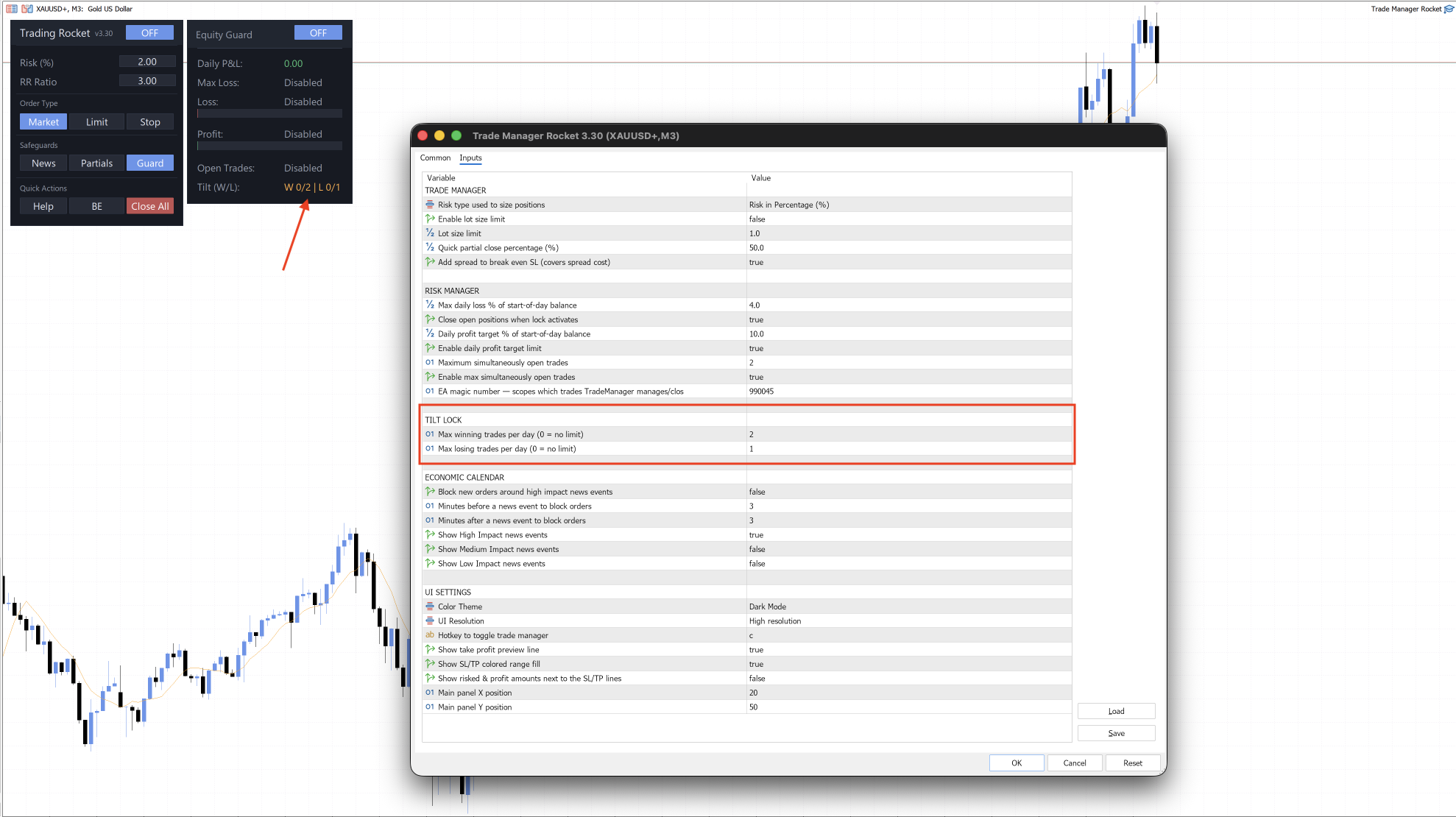Click the icon beside Lot size limit
Viewport: 1456px width, 817px height.
430,233
